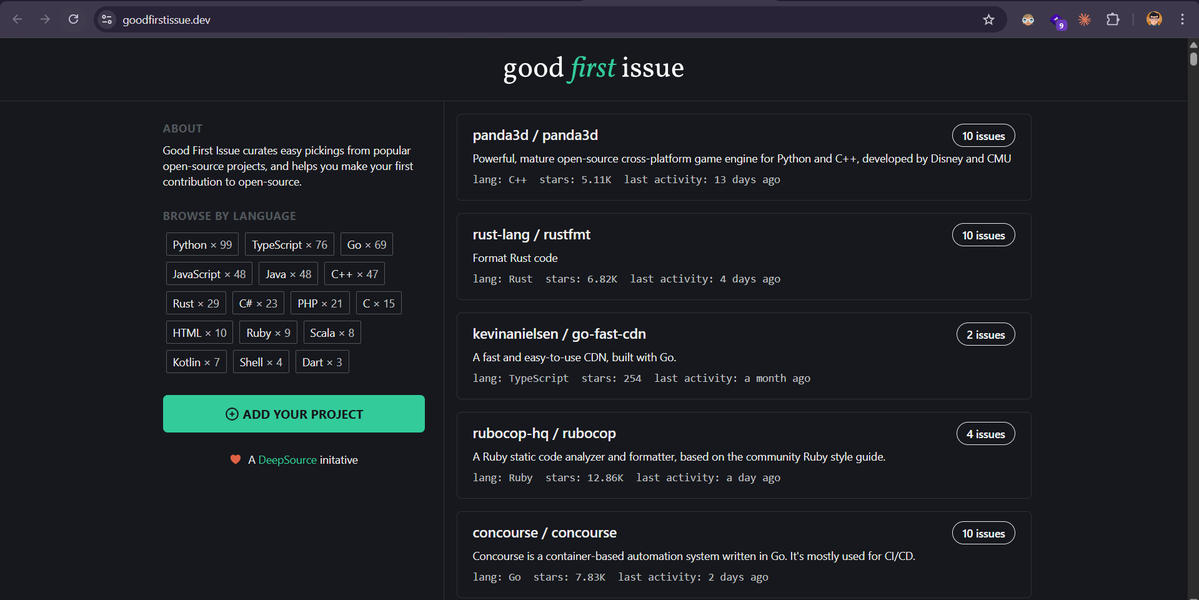Viewport: 1199px width, 600px height.
Task: Filter by JavaScript × 48
Action: [209, 274]
